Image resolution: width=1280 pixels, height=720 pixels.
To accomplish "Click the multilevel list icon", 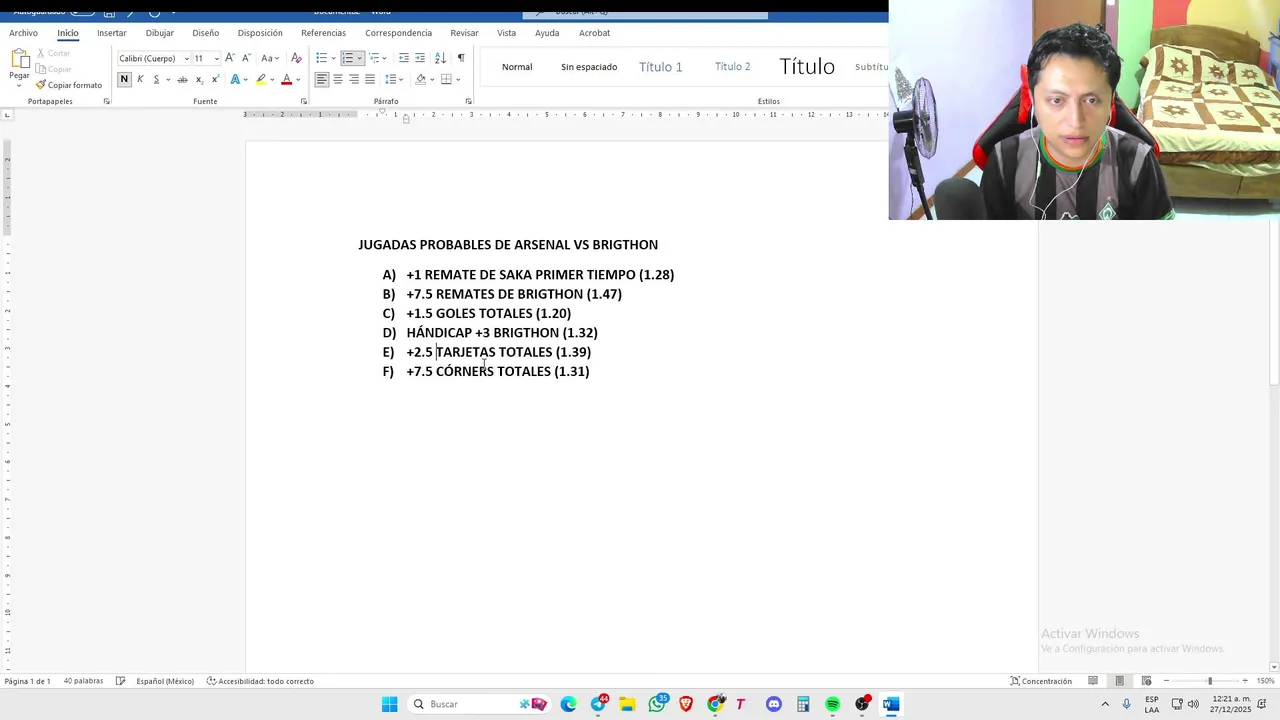I will coord(374,58).
